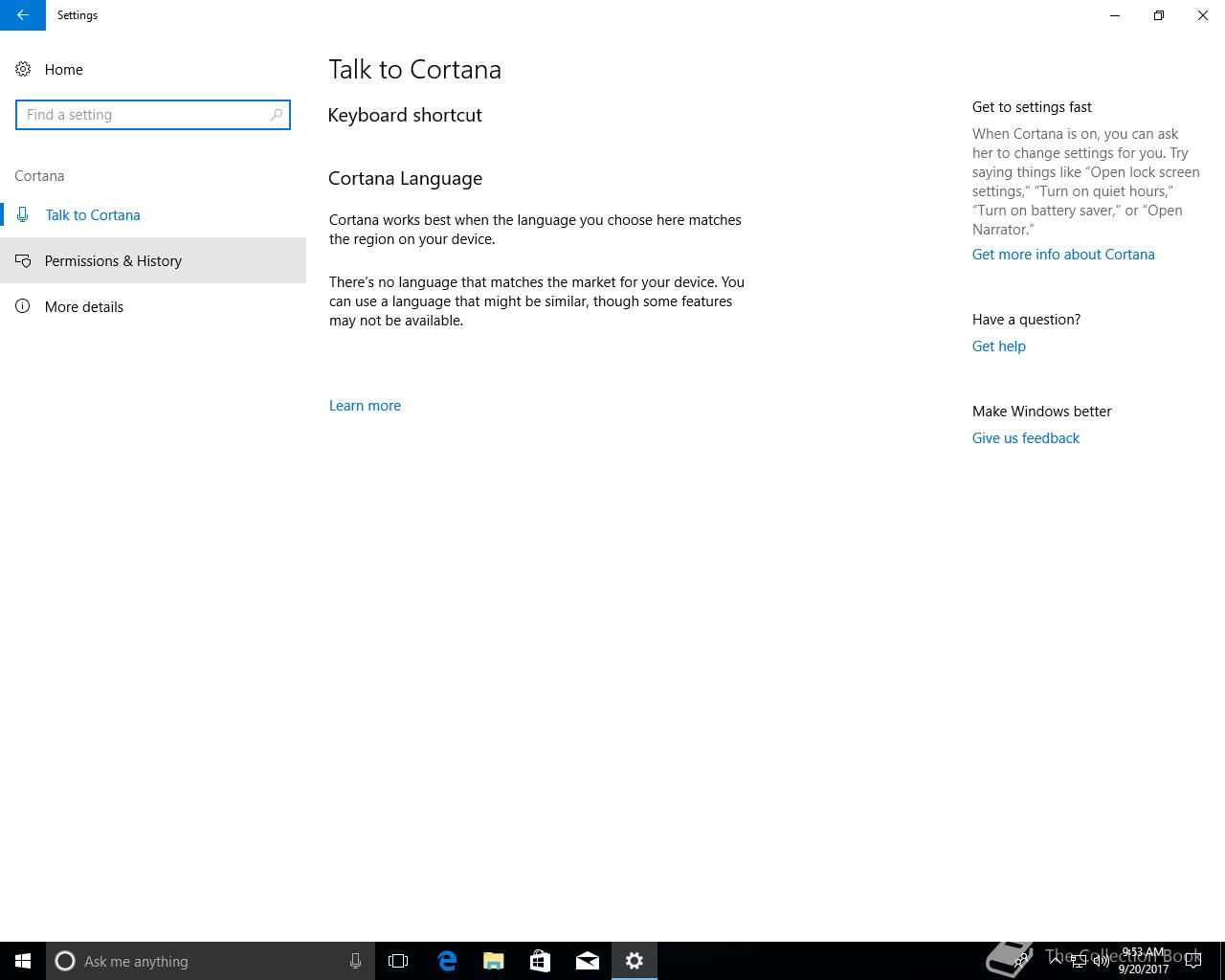The width and height of the screenshot is (1225, 980).
Task: Open Permissions & History section
Action: click(x=153, y=261)
